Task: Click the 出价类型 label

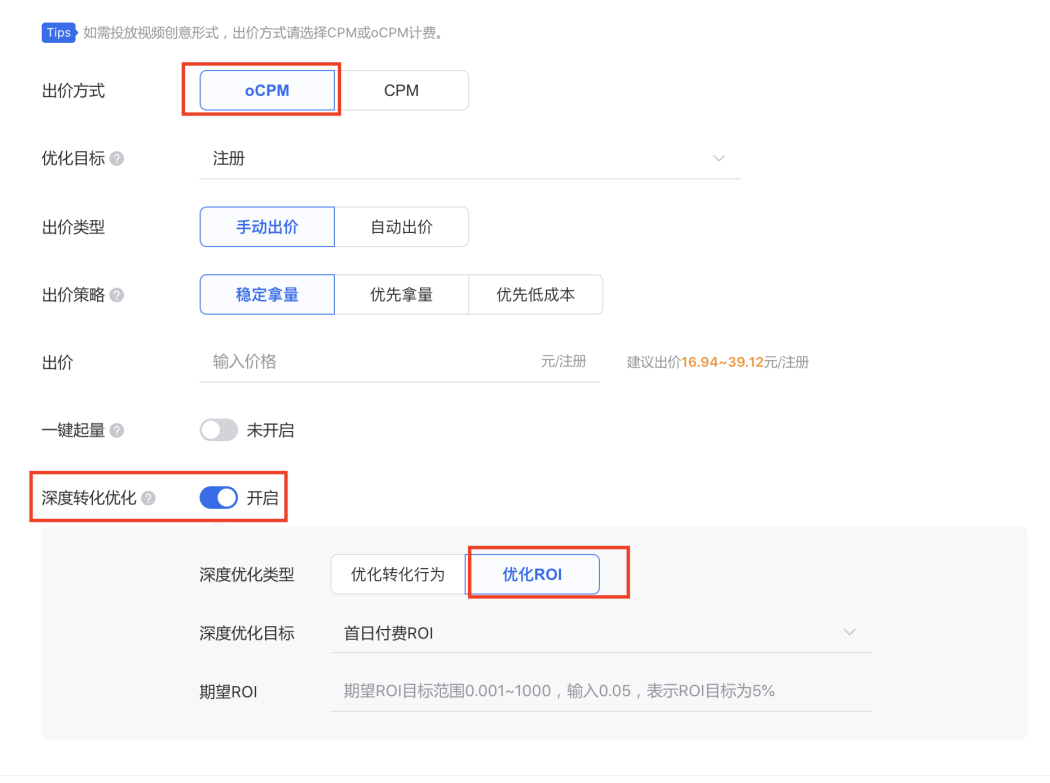Action: tap(73, 227)
